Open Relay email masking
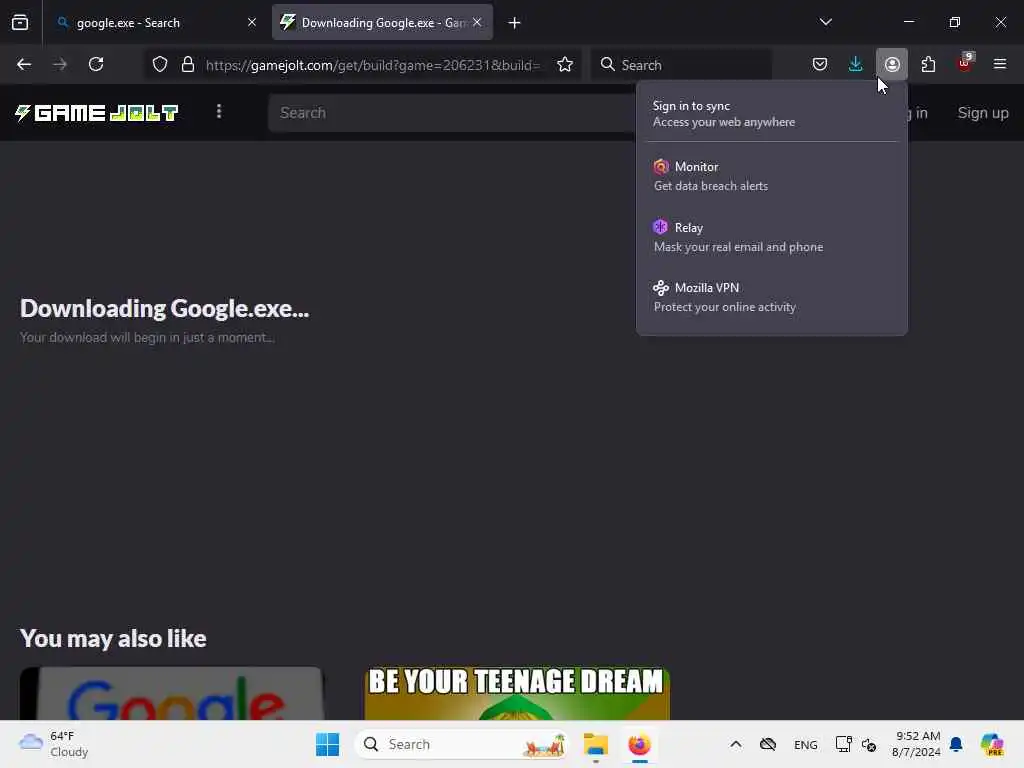 (x=772, y=236)
